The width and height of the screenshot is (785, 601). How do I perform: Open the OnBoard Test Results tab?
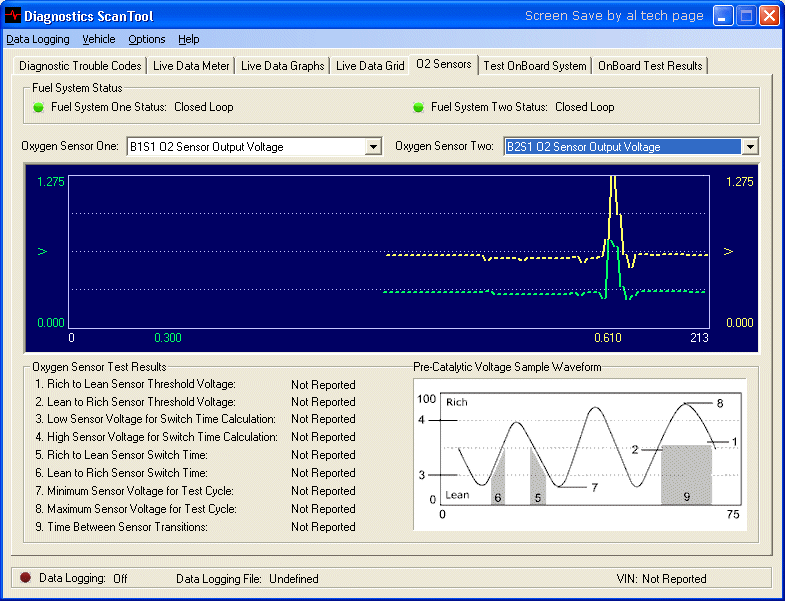pyautogui.click(x=650, y=66)
